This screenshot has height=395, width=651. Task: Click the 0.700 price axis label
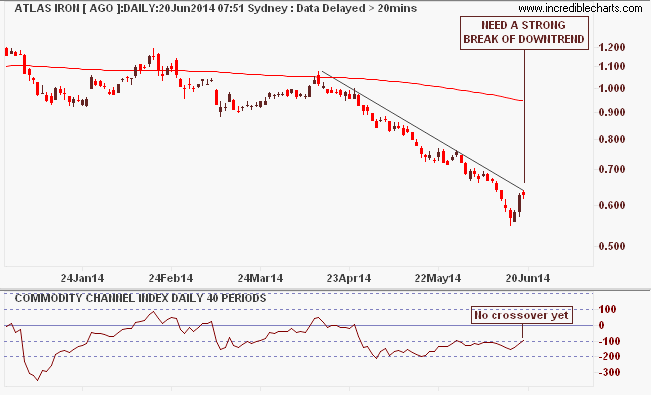(612, 169)
